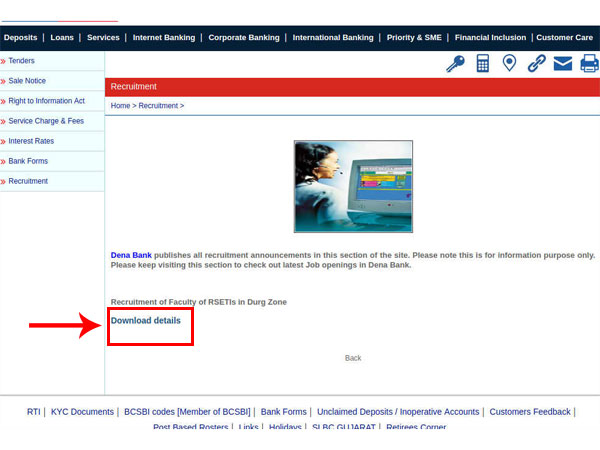This screenshot has height=450, width=600.
Task: Open BCSBI codes footer link
Action: click(187, 412)
